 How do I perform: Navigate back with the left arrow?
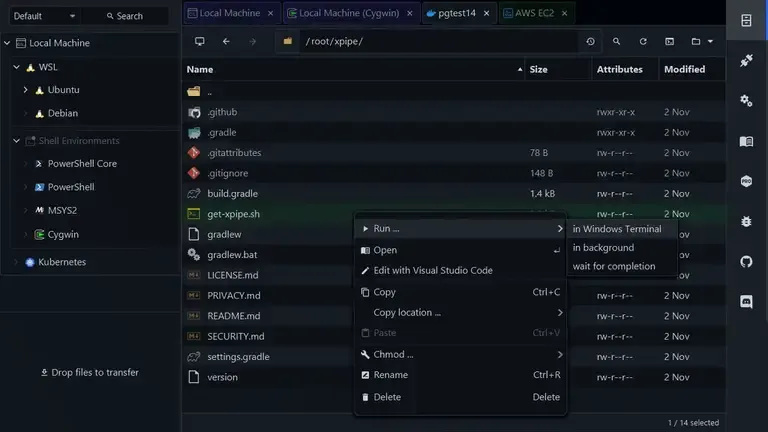pyautogui.click(x=226, y=41)
